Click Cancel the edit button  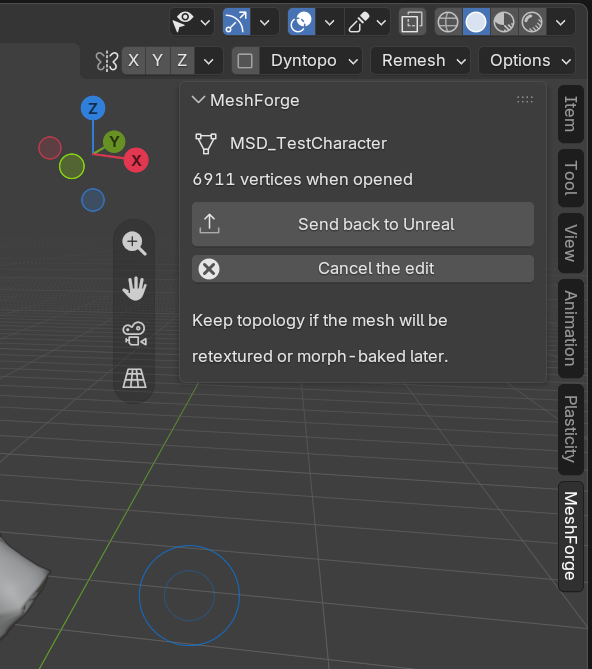pos(363,268)
